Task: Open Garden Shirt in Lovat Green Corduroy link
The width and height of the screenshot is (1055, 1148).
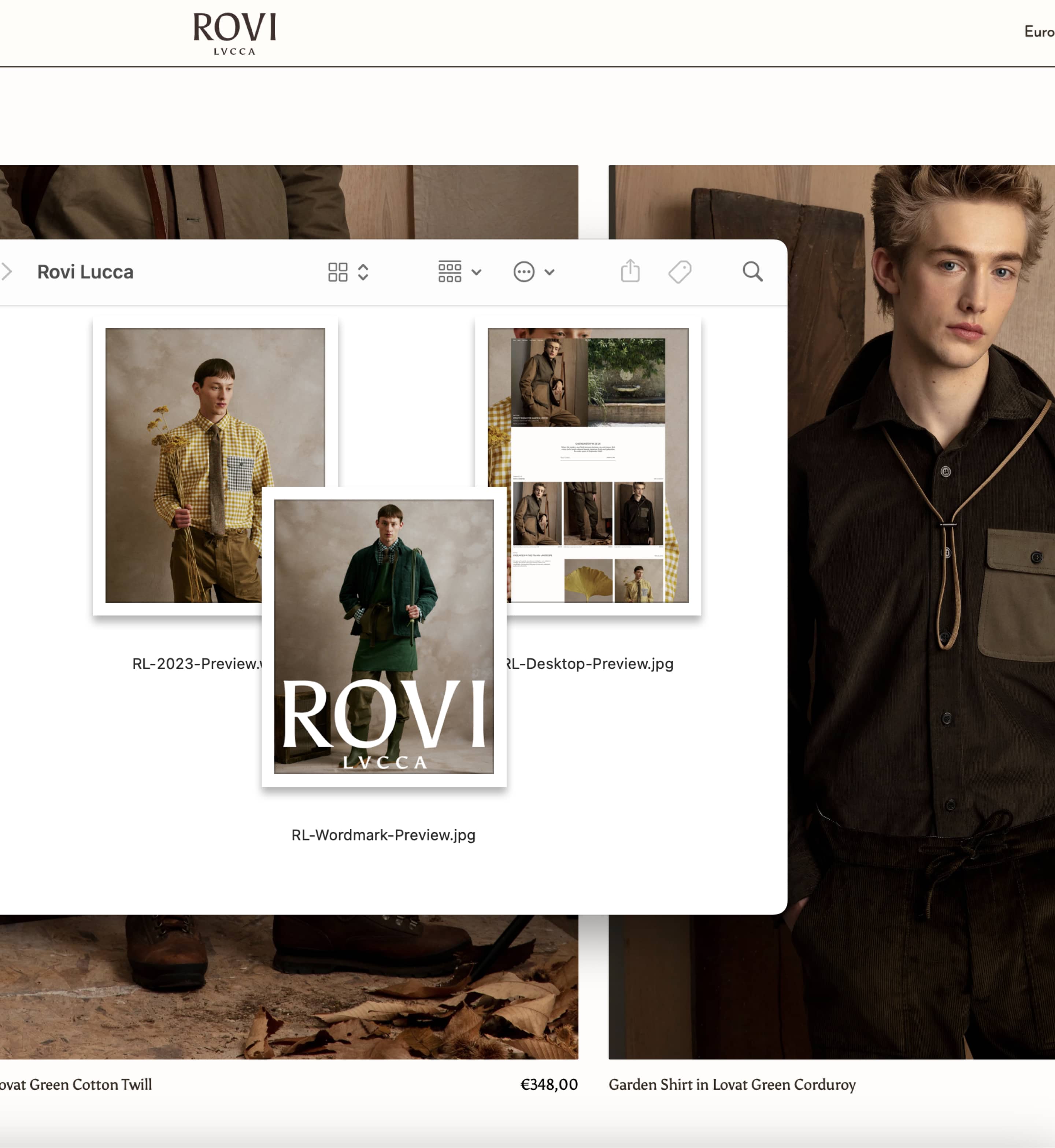Action: pyautogui.click(x=732, y=1085)
